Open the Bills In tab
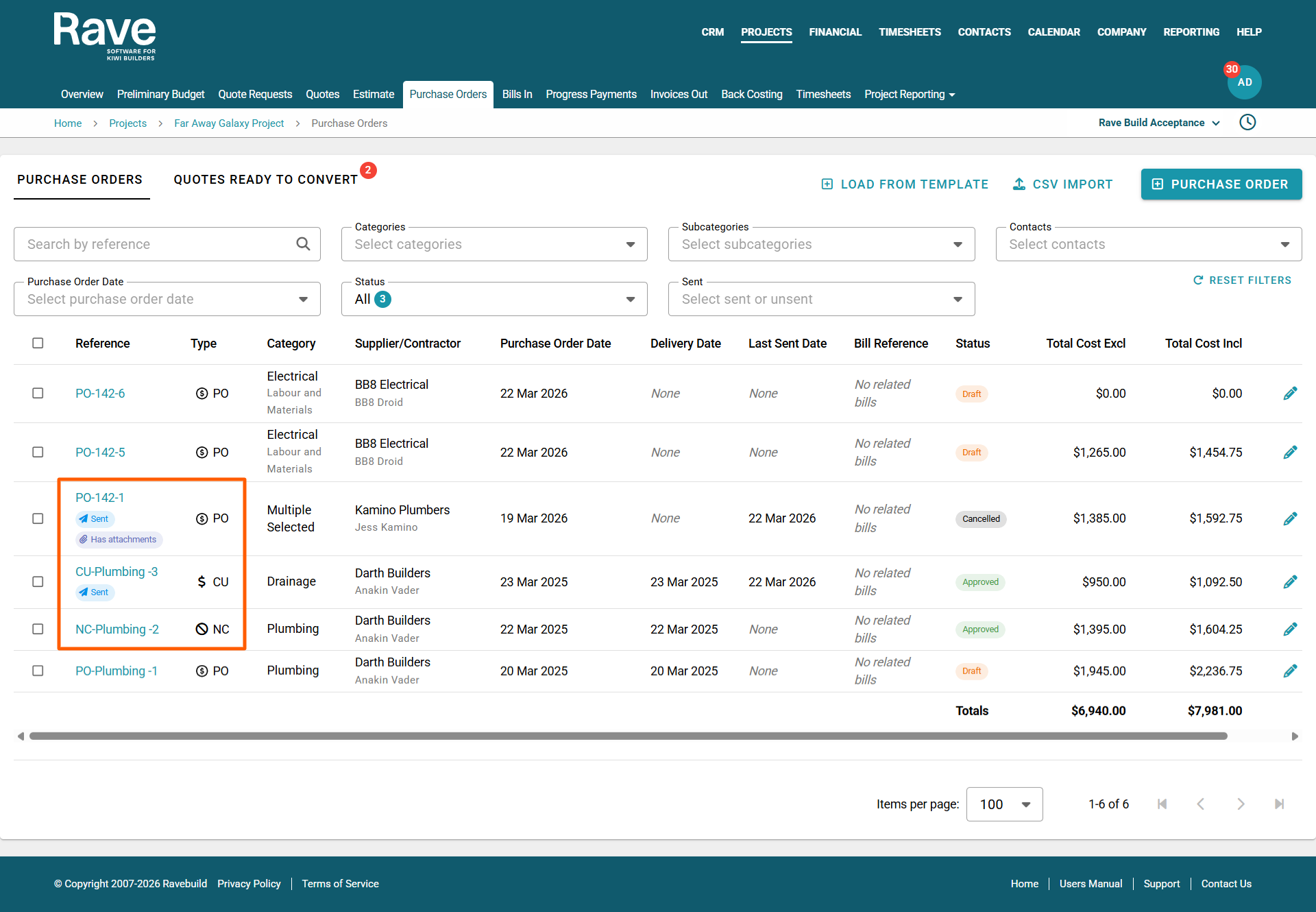The width and height of the screenshot is (1316, 912). click(517, 95)
